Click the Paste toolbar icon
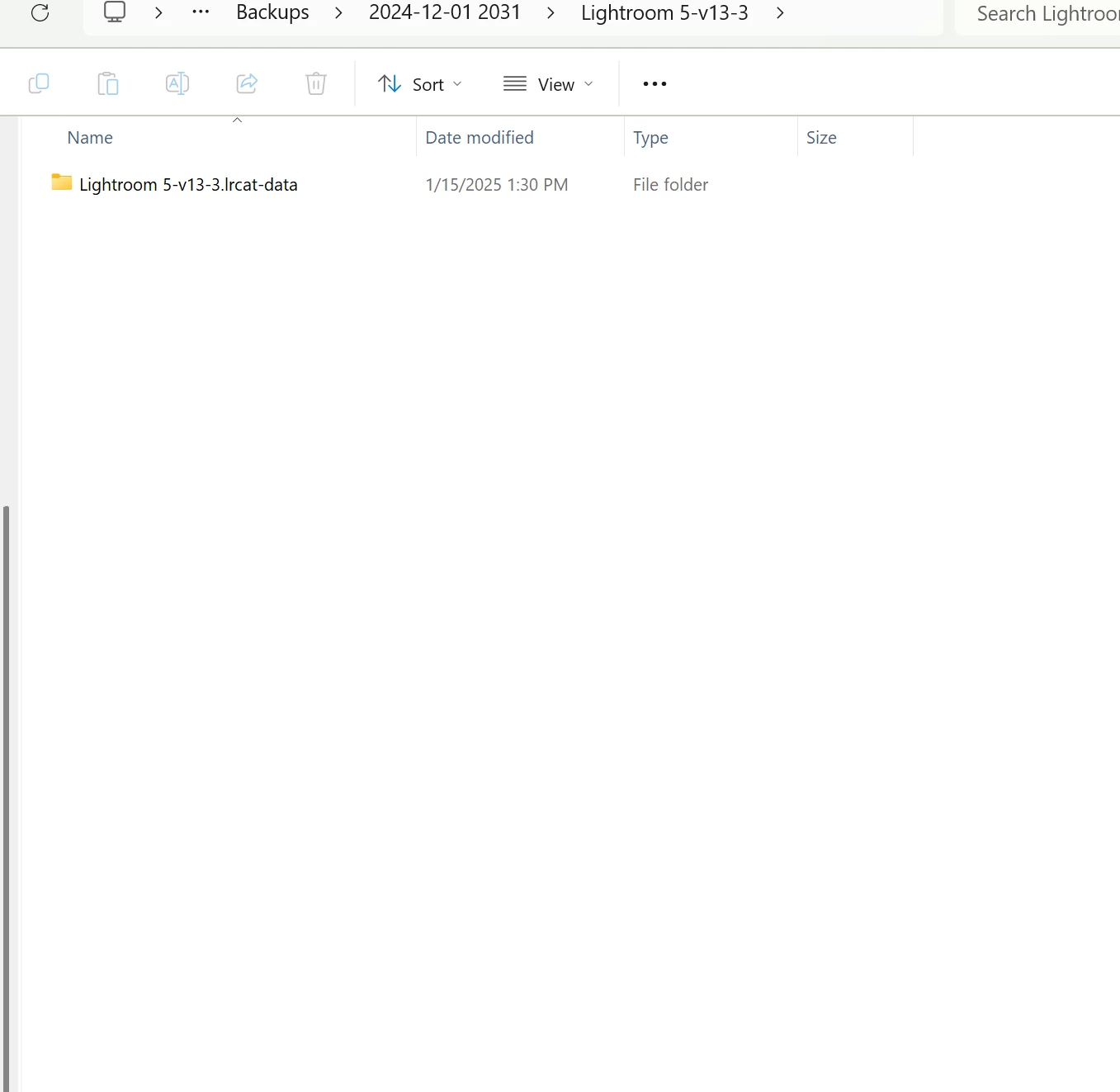The height and width of the screenshot is (1092, 1120). pyautogui.click(x=108, y=83)
